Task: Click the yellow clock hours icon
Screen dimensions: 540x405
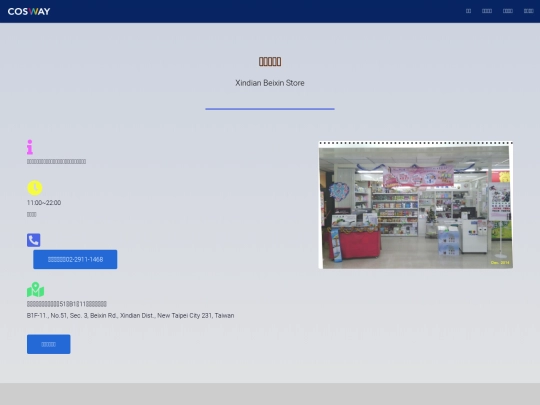Action: [x=35, y=188]
